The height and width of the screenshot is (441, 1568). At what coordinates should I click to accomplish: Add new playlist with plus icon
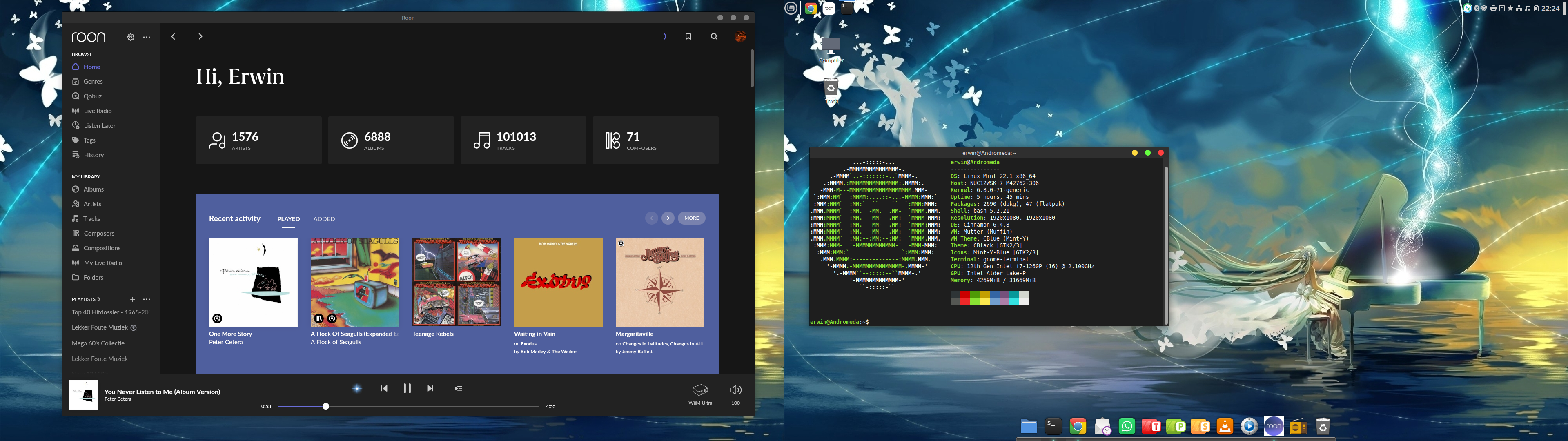pyautogui.click(x=133, y=299)
